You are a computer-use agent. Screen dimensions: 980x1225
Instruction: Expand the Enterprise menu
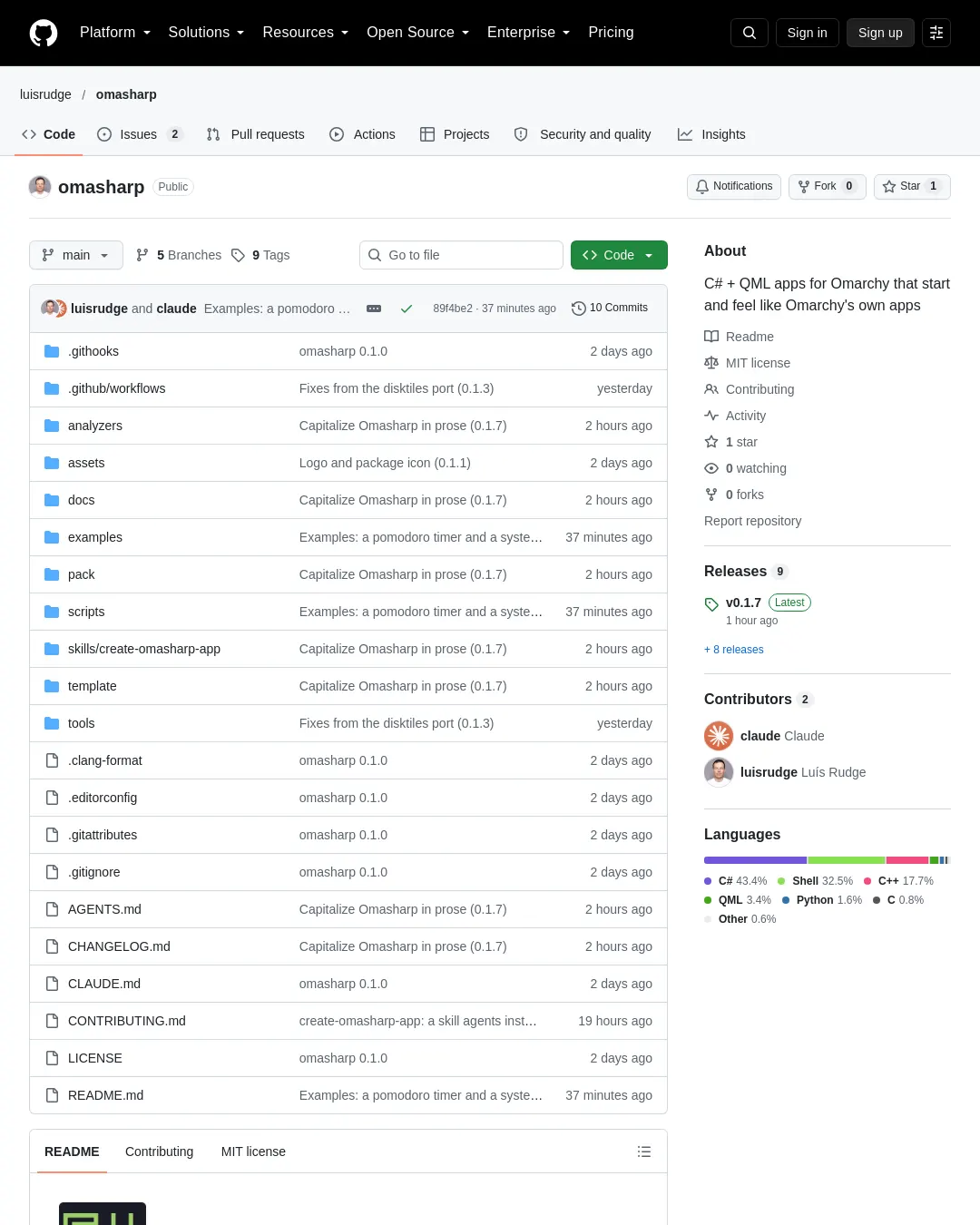point(528,33)
